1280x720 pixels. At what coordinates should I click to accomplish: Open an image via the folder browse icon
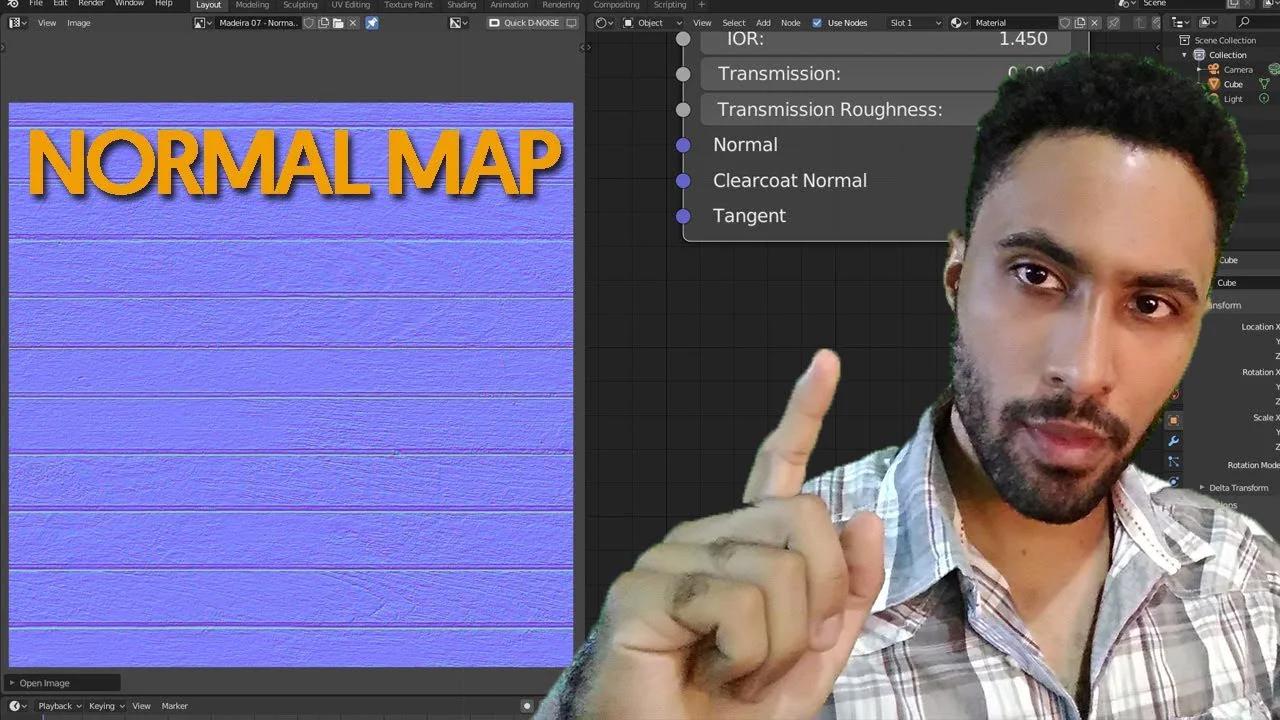point(338,22)
